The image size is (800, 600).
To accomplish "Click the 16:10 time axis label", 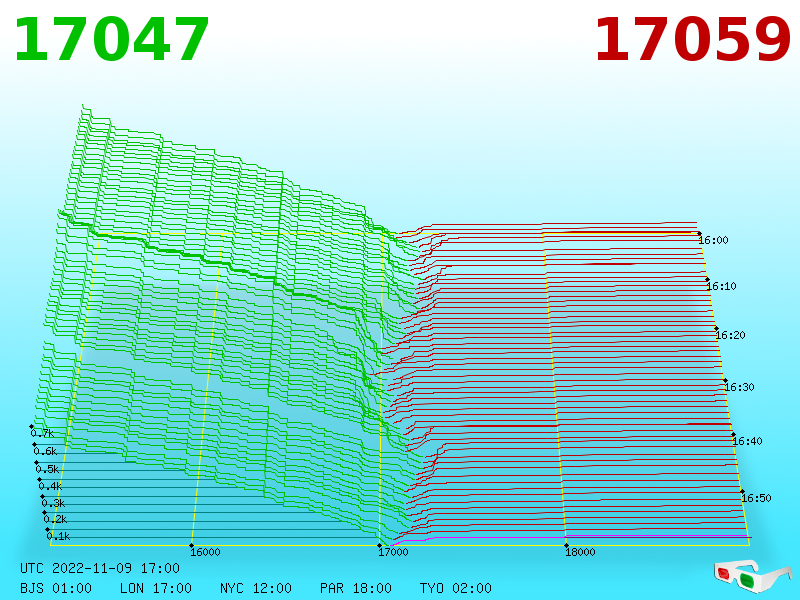I will 721,286.
